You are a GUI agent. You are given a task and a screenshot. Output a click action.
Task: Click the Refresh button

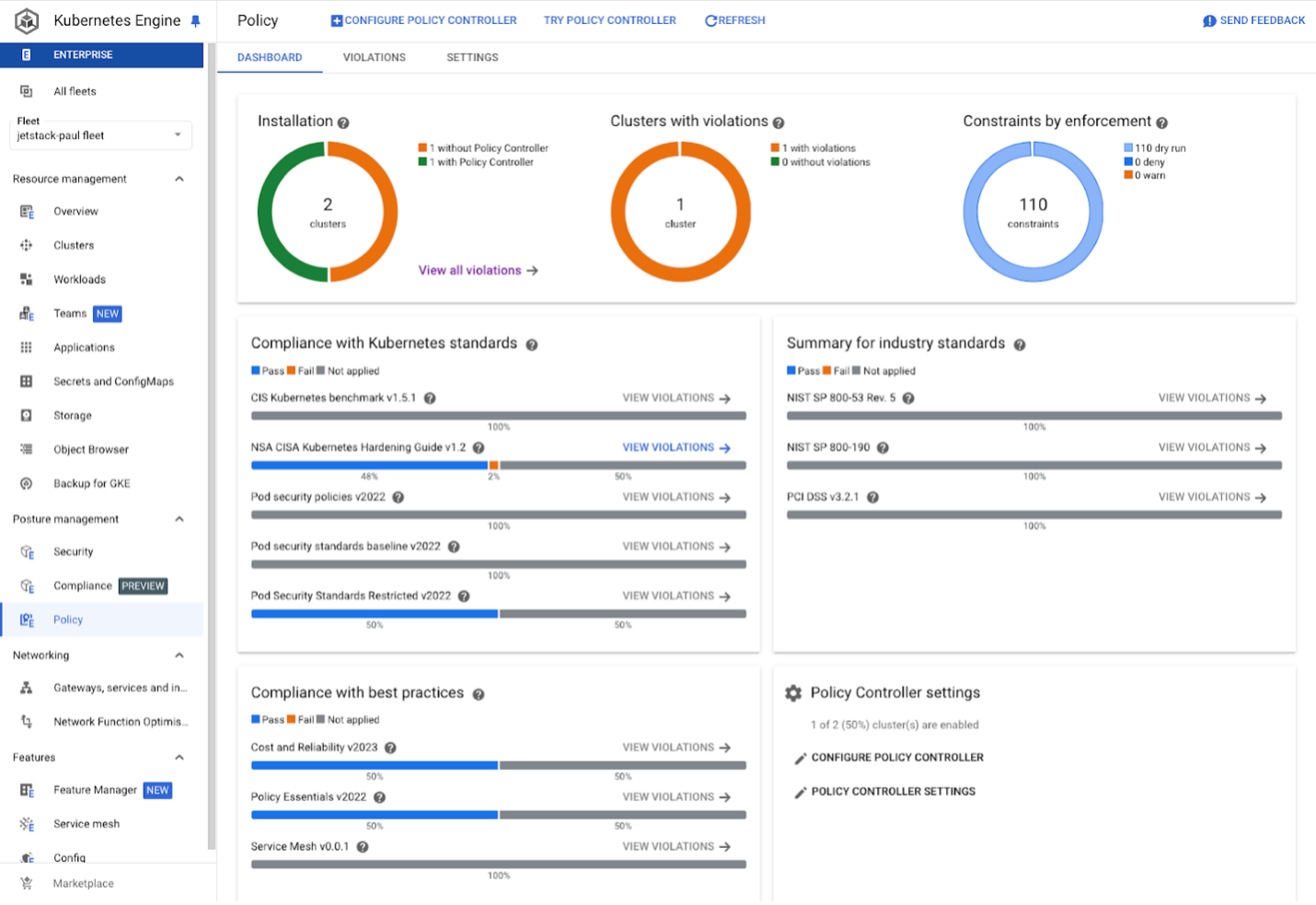click(x=735, y=20)
